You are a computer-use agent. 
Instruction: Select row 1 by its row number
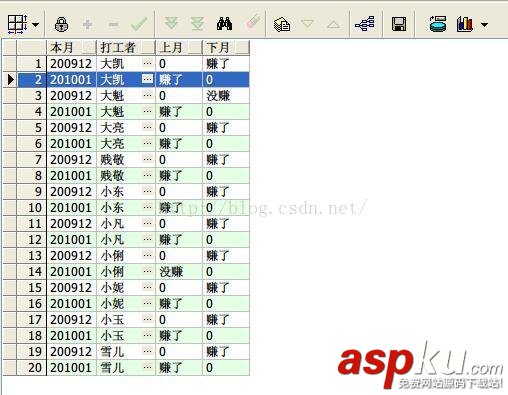pos(31,63)
